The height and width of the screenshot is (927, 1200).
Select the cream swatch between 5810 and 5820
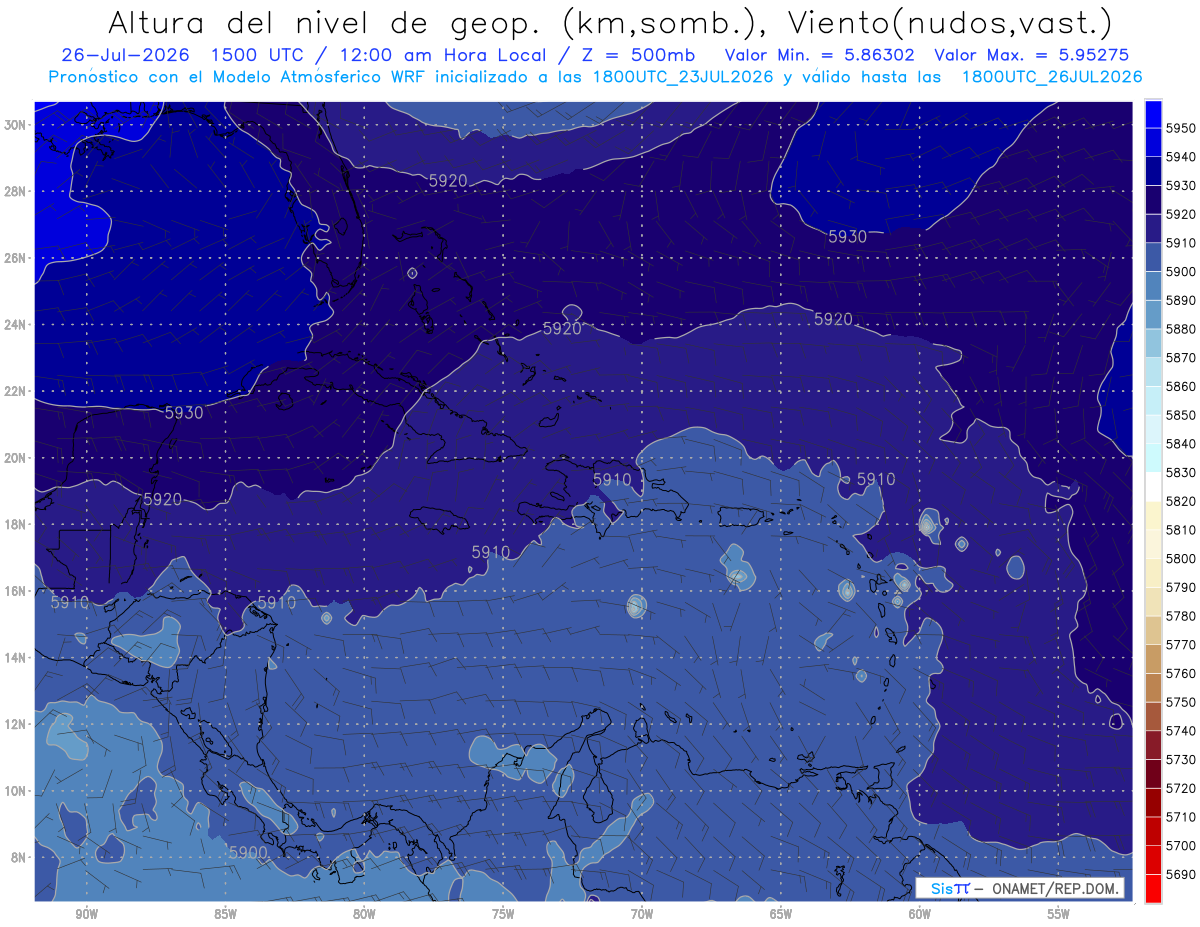pos(1152,516)
